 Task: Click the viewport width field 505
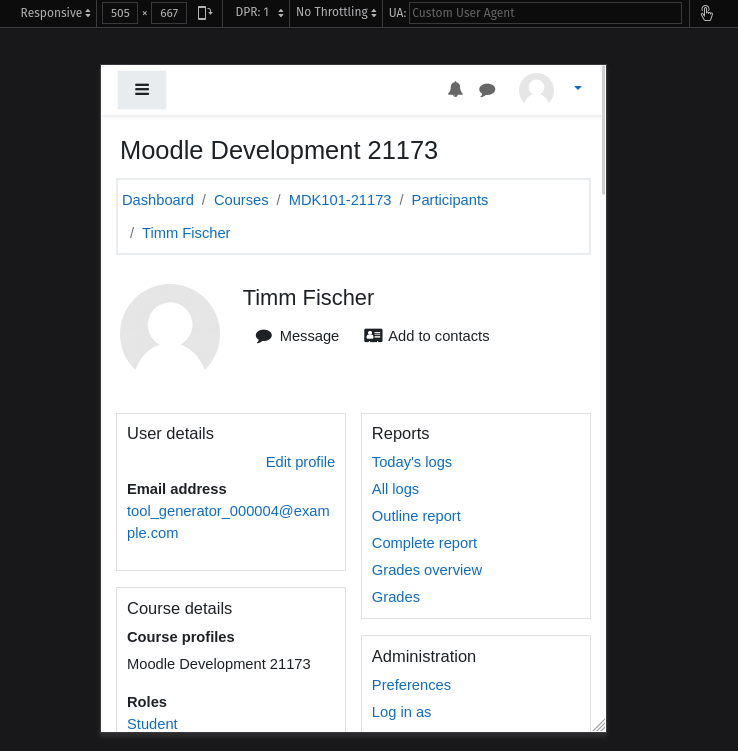[x=120, y=13]
